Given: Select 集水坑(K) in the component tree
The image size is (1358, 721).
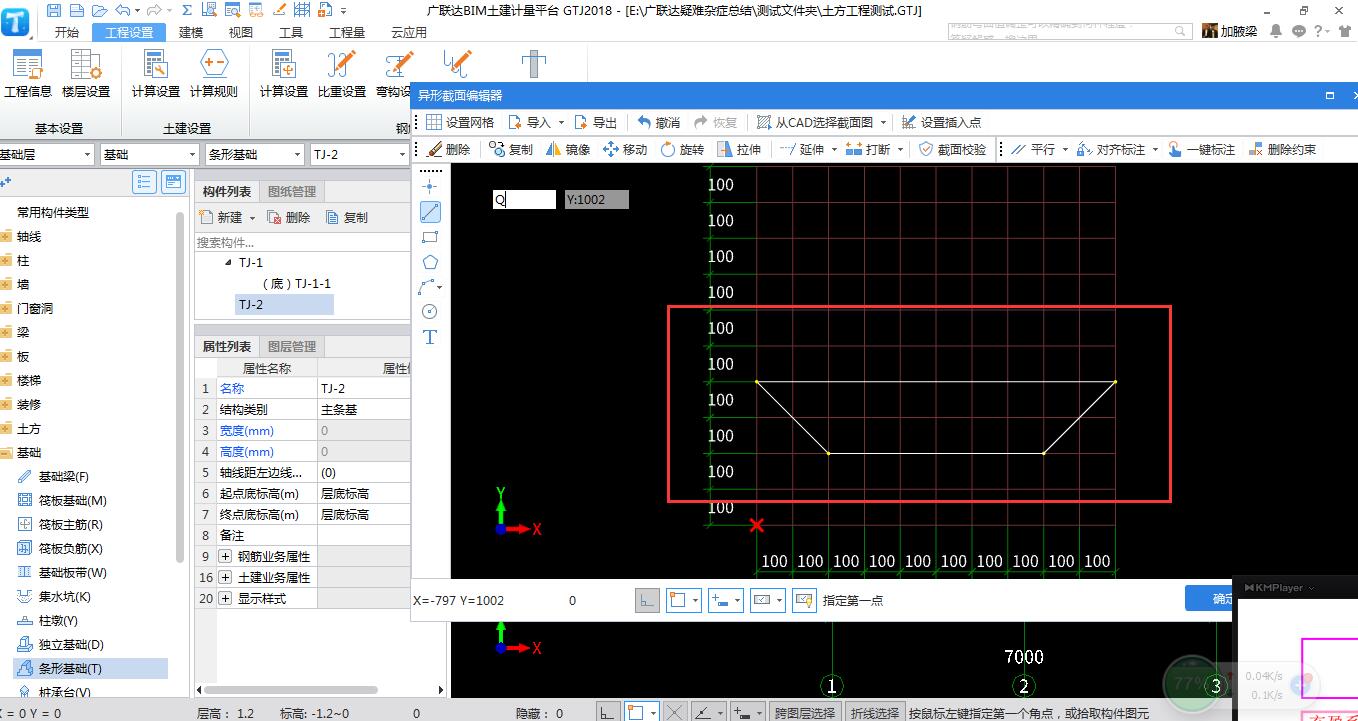Looking at the screenshot, I should 55,596.
